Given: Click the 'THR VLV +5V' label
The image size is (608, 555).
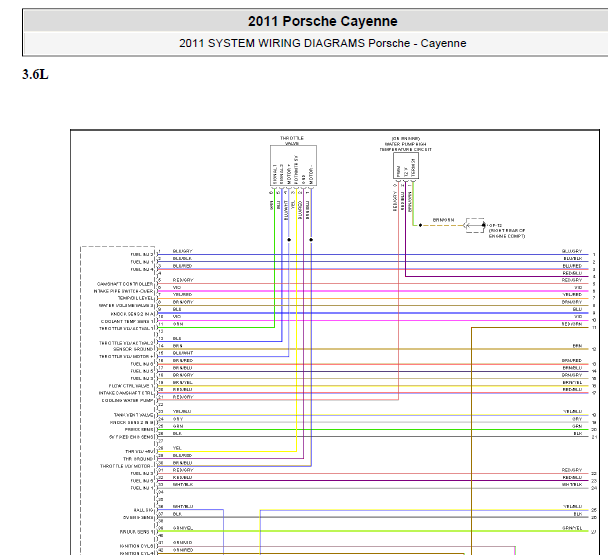Looking at the screenshot, I should [x=139, y=451].
